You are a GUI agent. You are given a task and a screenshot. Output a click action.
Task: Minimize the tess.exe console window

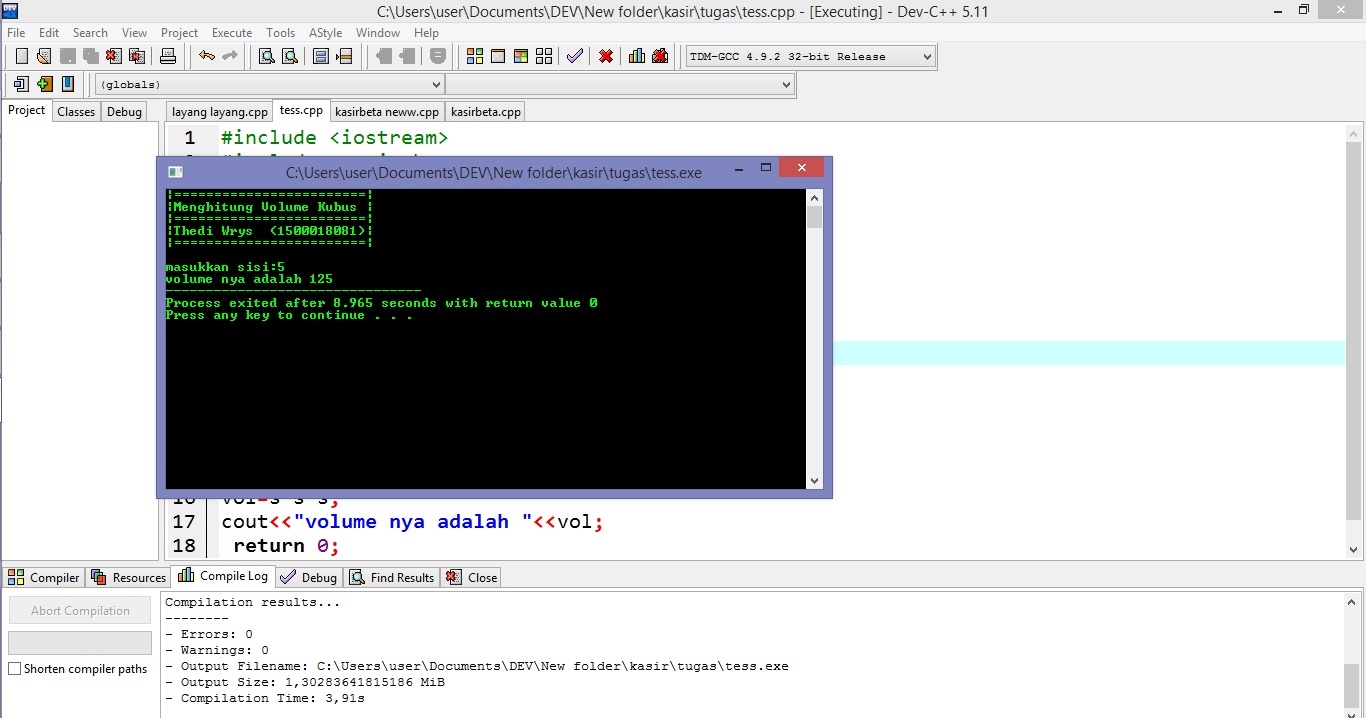coord(738,168)
